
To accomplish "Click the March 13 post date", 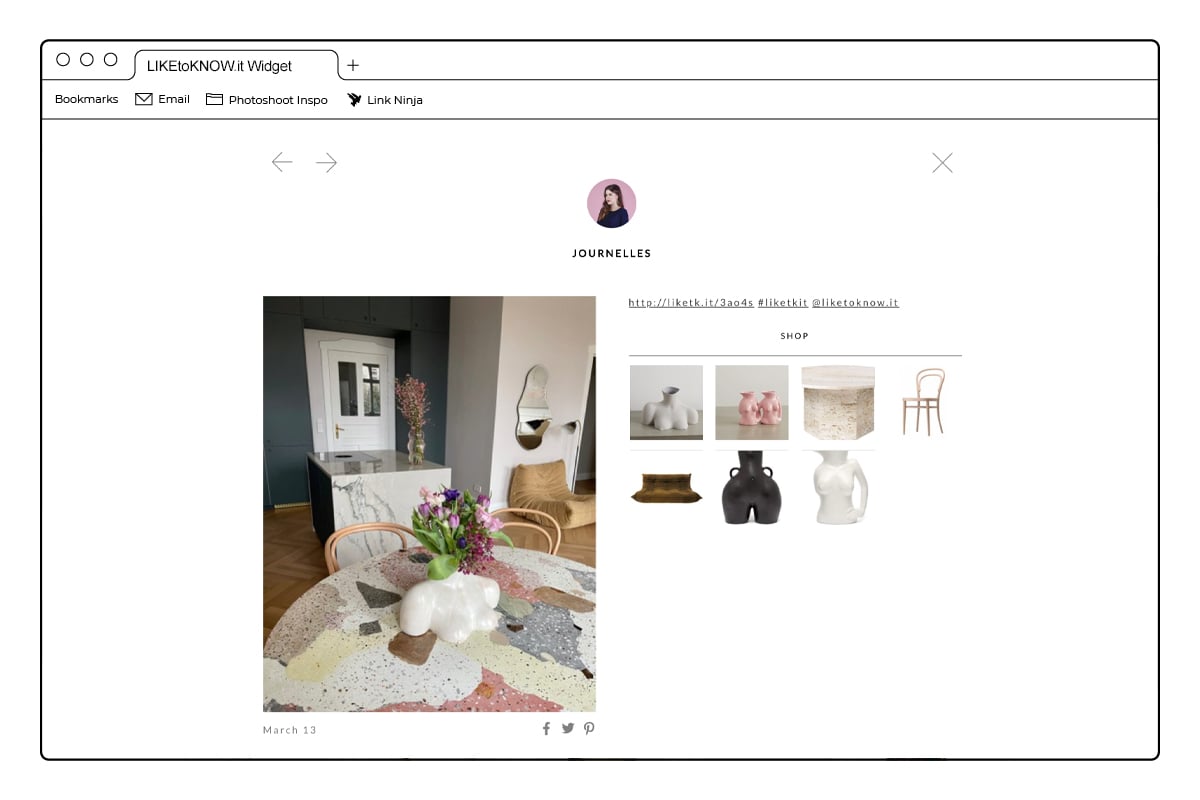I will 290,730.
